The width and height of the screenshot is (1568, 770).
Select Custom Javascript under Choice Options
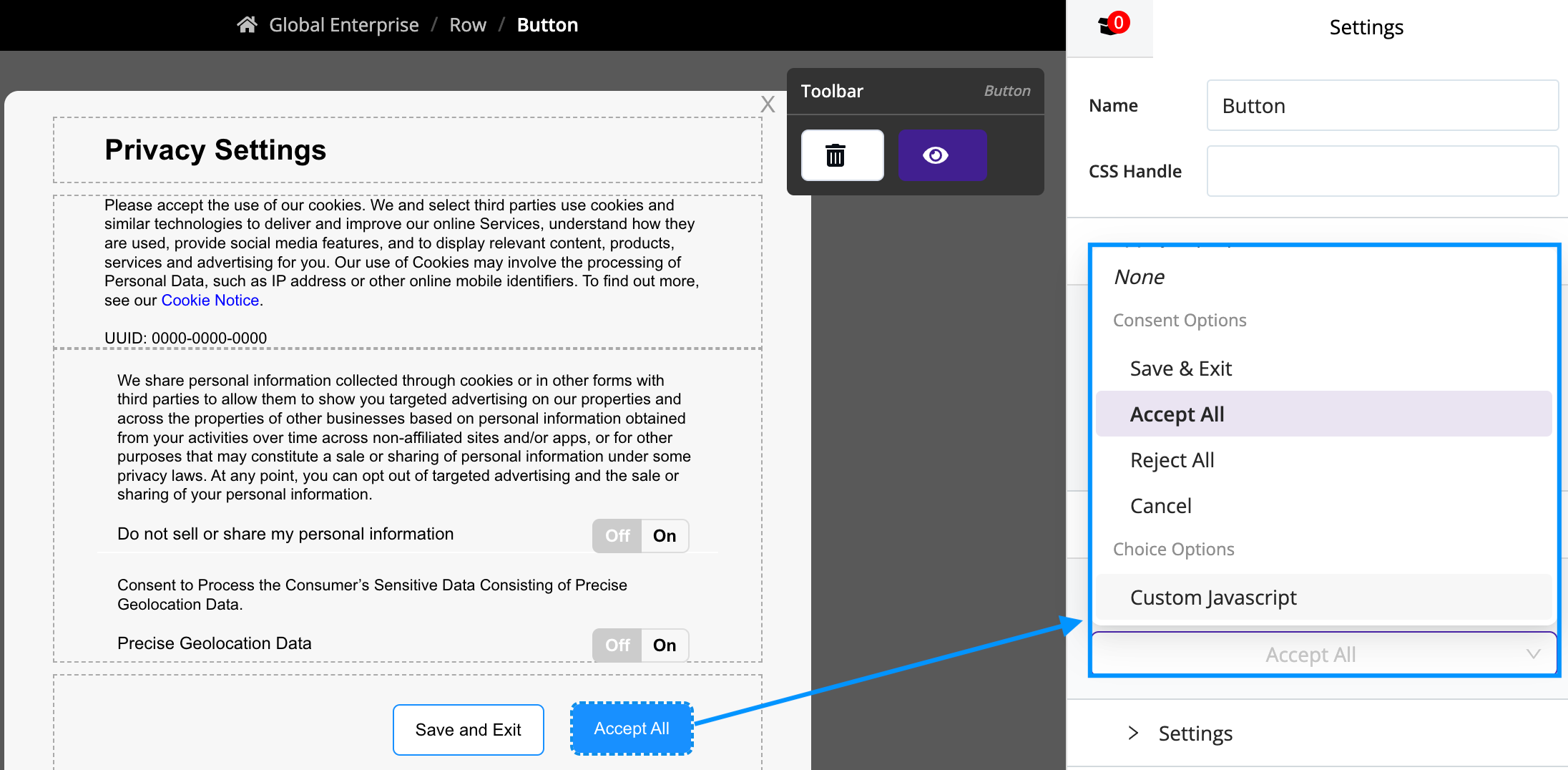1212,597
